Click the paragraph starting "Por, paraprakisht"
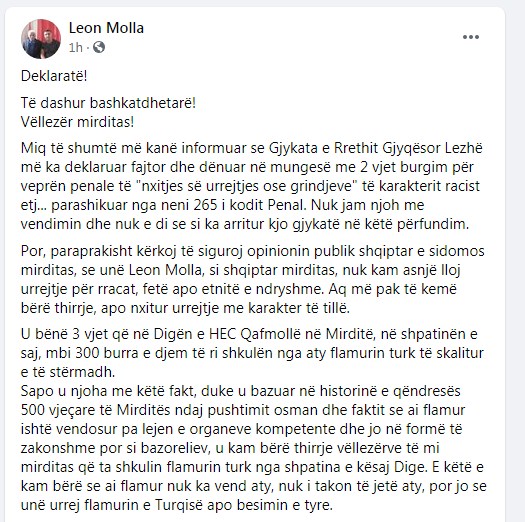This screenshot has width=525, height=522. coord(253,280)
